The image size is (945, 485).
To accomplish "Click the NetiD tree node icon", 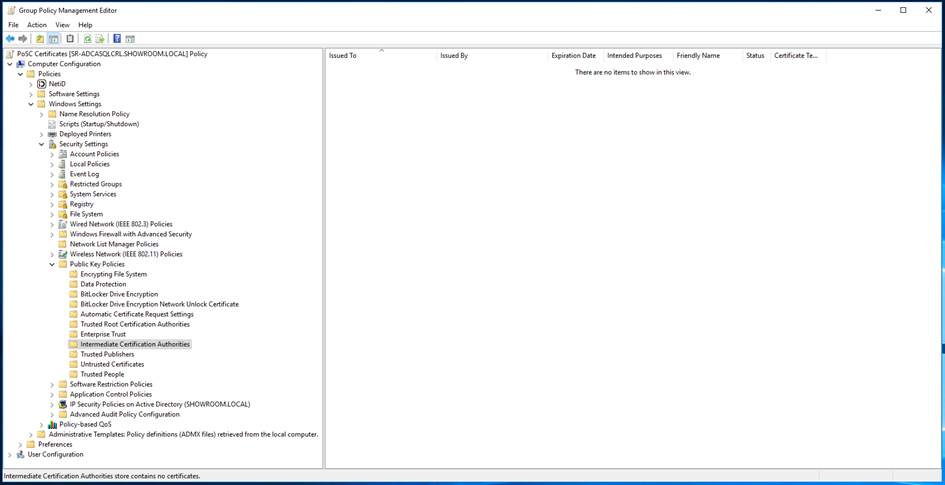I will pyautogui.click(x=42, y=84).
